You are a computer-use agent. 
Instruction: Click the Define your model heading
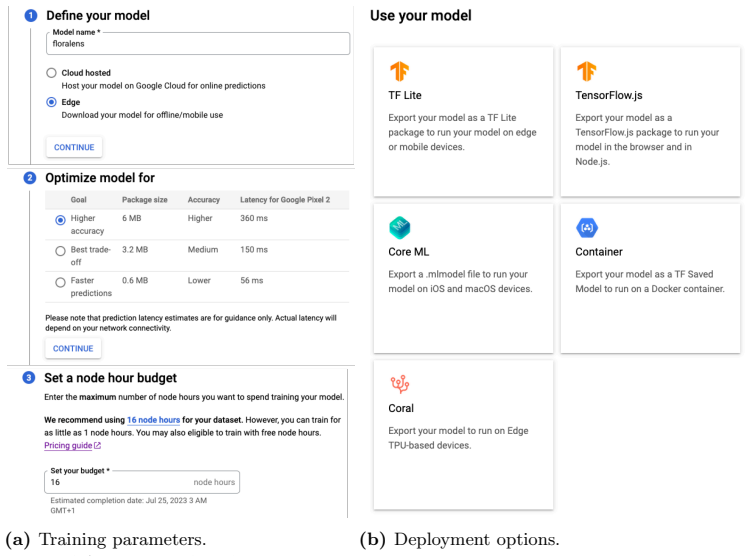(98, 16)
